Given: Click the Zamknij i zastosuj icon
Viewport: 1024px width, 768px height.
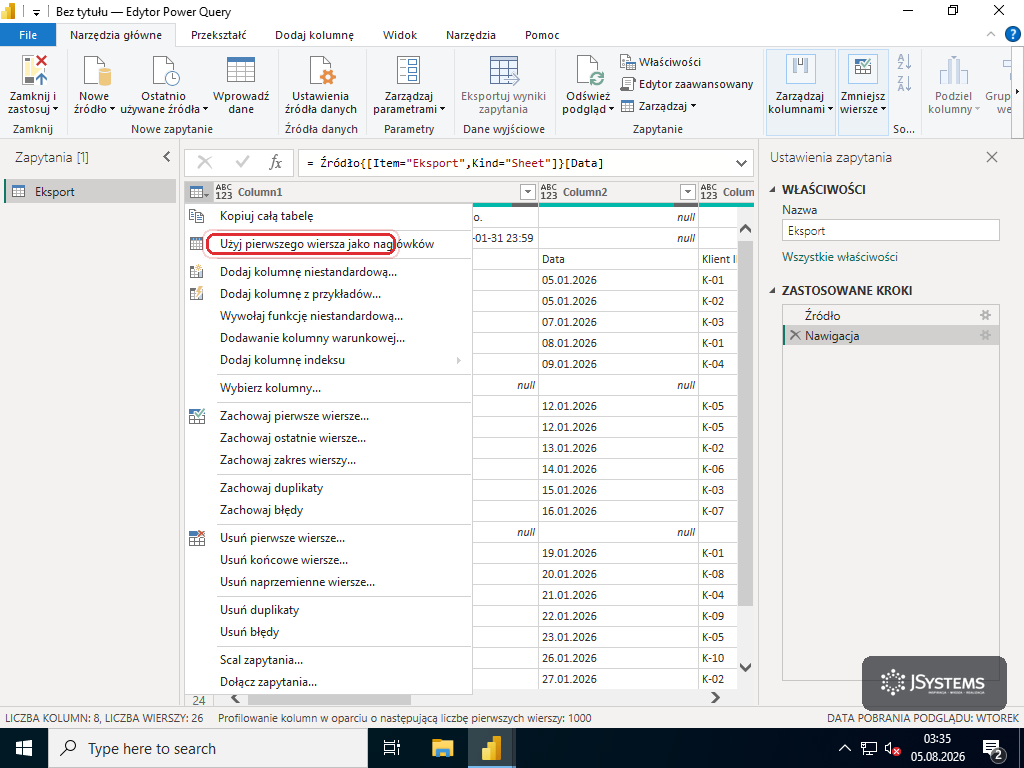Looking at the screenshot, I should [34, 70].
